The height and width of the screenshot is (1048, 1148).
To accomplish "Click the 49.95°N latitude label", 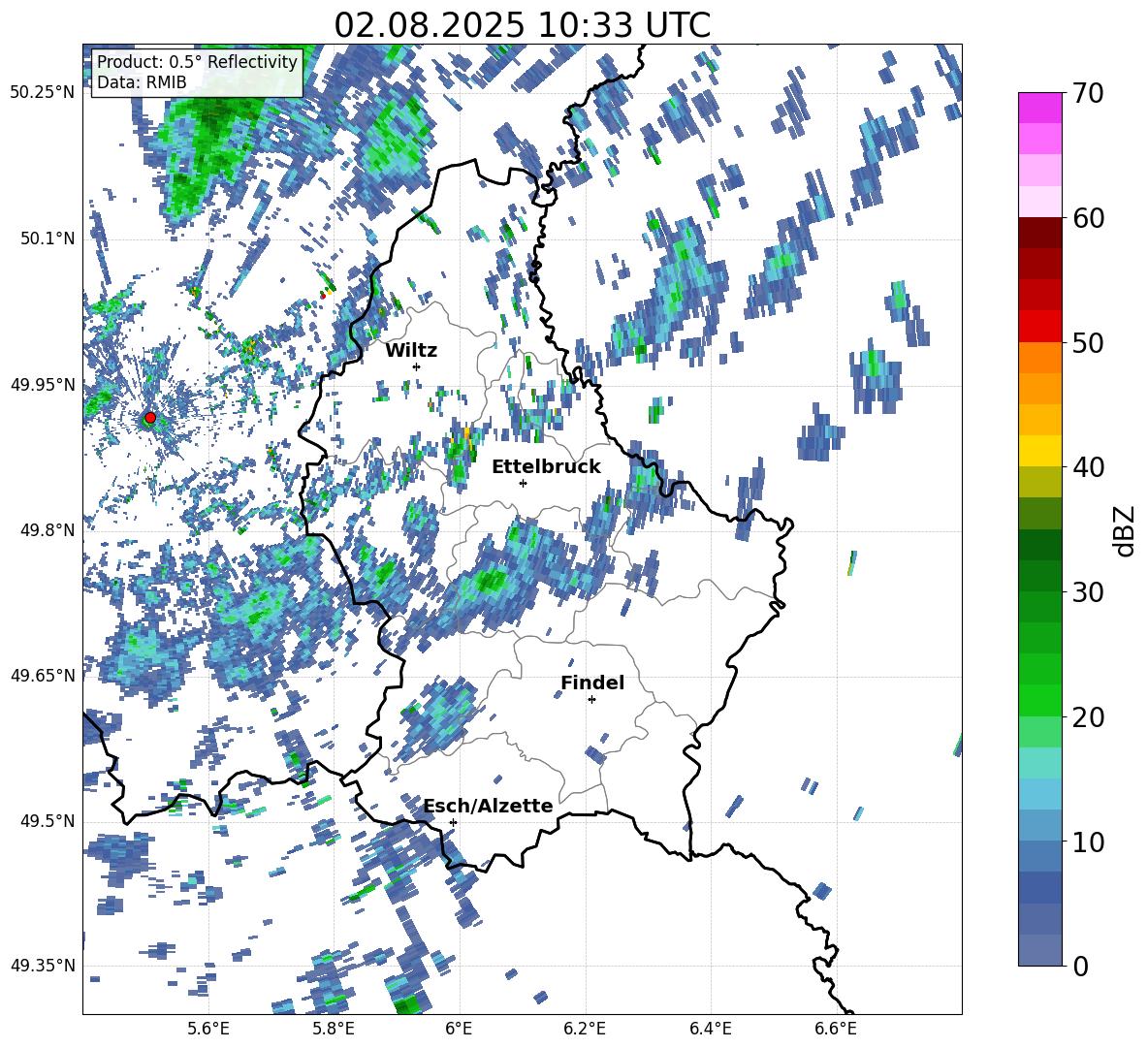I will point(43,385).
